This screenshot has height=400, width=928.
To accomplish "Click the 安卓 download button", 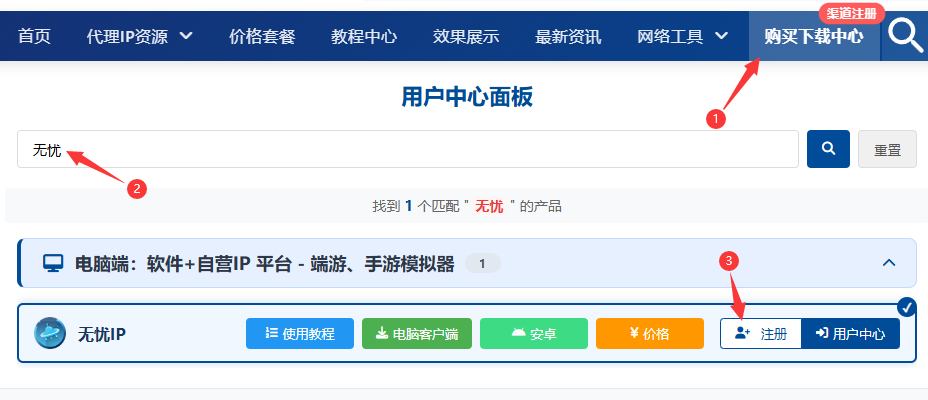I will click(534, 334).
